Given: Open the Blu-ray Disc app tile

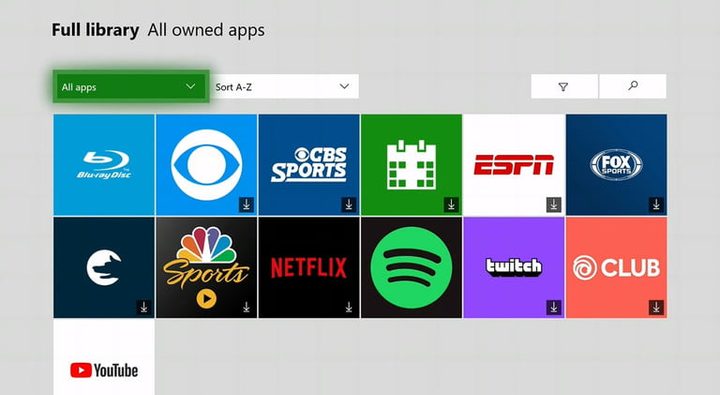Looking at the screenshot, I should coord(104,164).
